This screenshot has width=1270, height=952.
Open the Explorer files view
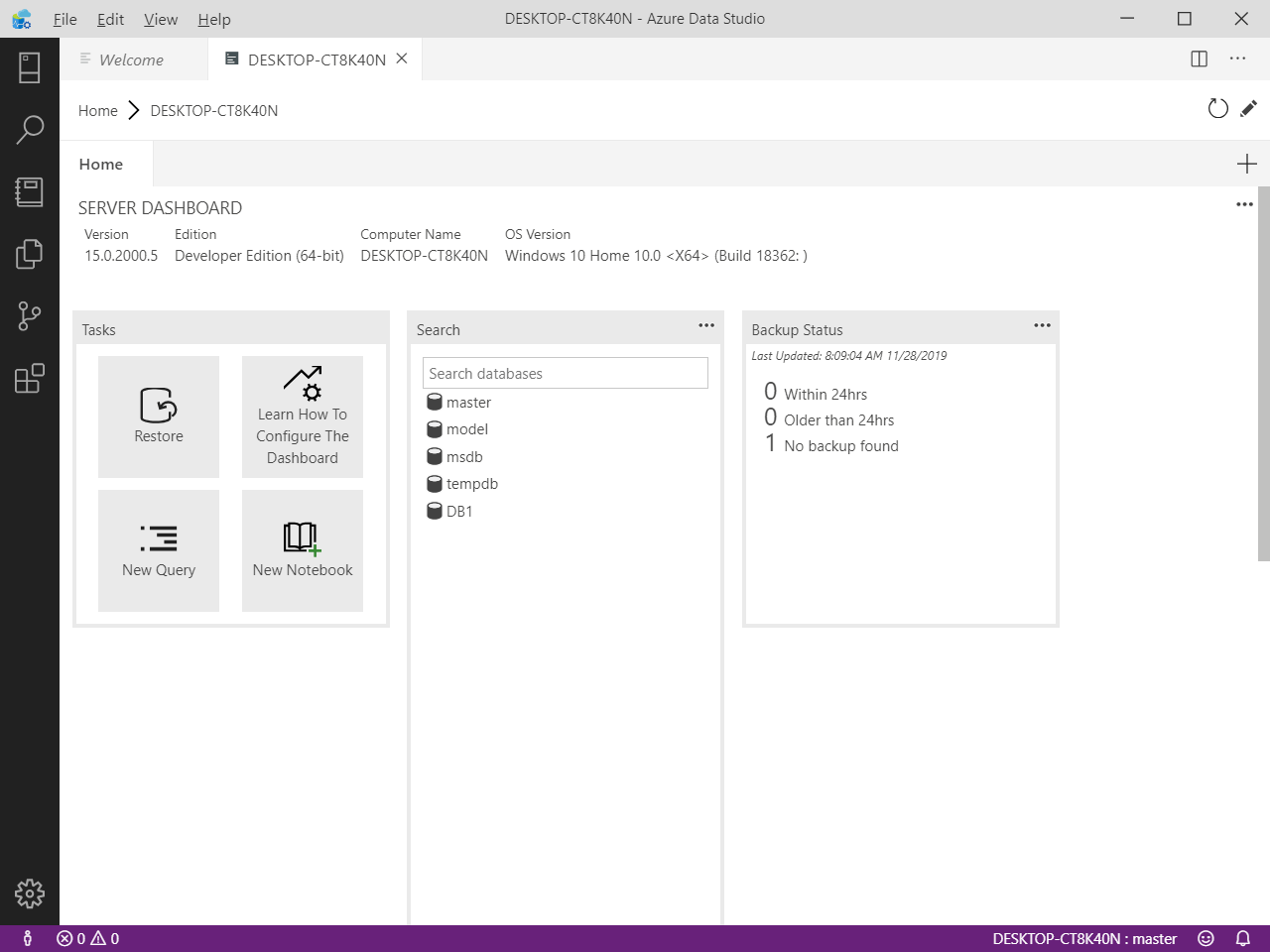(30, 254)
